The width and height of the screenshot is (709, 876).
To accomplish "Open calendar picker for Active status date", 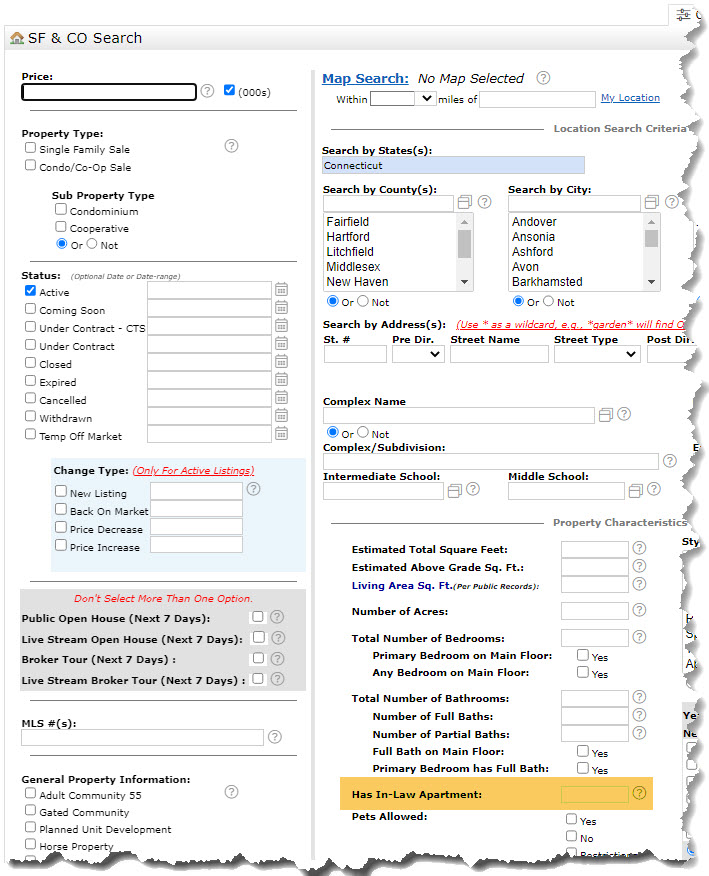I will click(x=282, y=289).
